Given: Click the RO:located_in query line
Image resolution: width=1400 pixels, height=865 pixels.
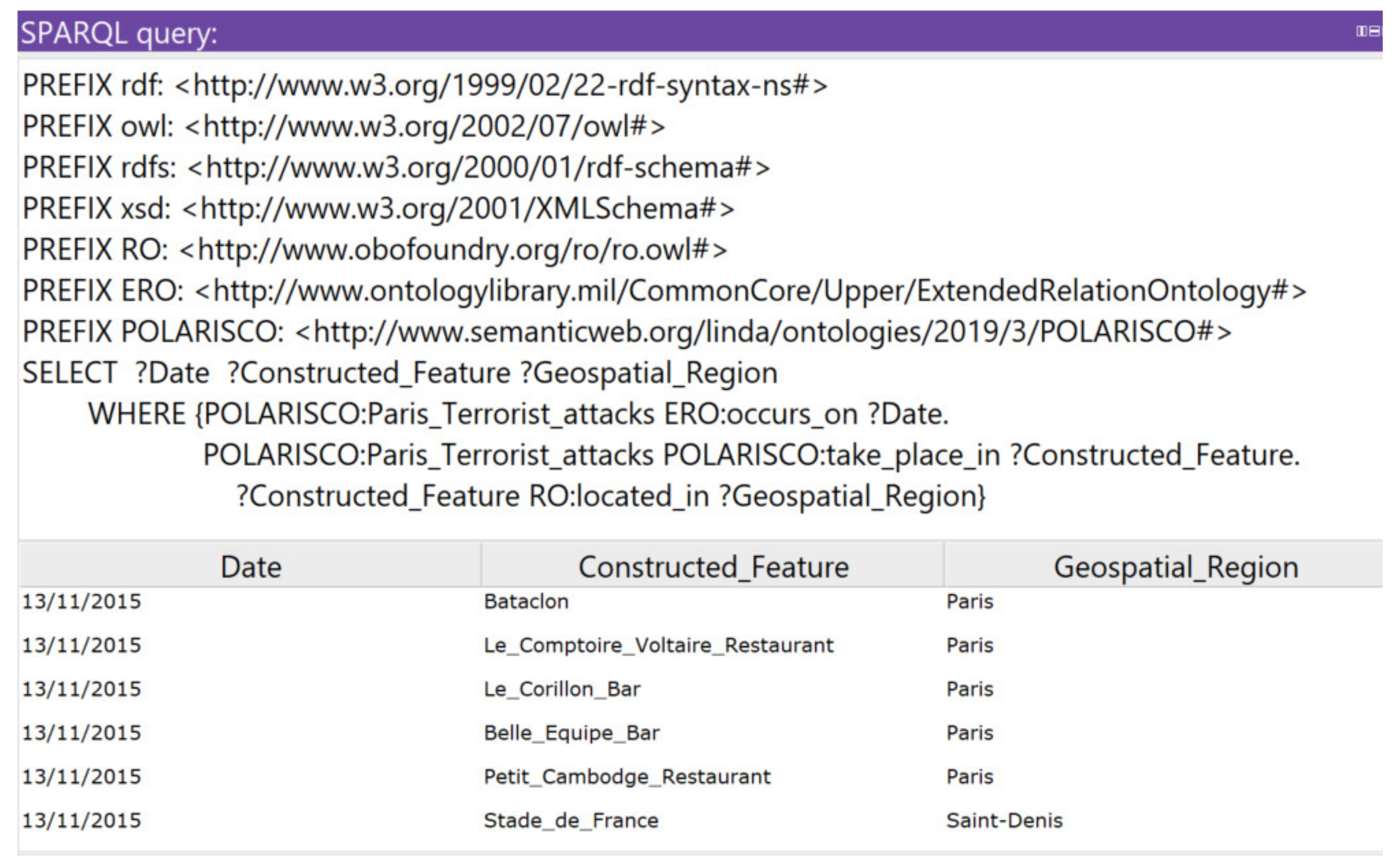Looking at the screenshot, I should 611,496.
